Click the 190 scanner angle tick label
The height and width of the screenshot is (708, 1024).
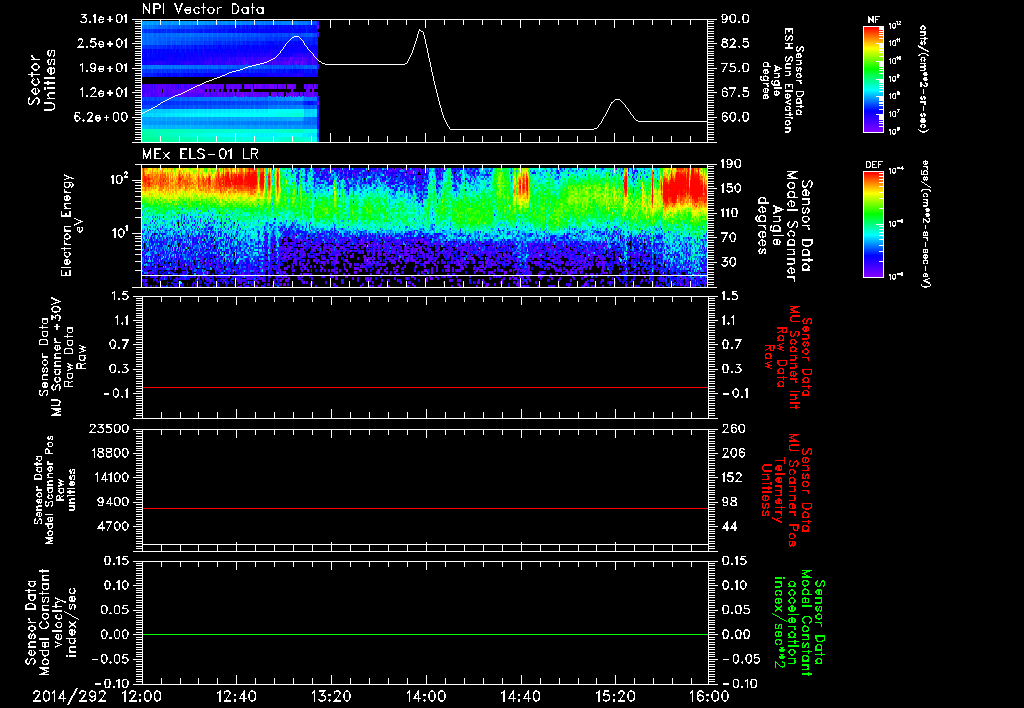[x=731, y=164]
